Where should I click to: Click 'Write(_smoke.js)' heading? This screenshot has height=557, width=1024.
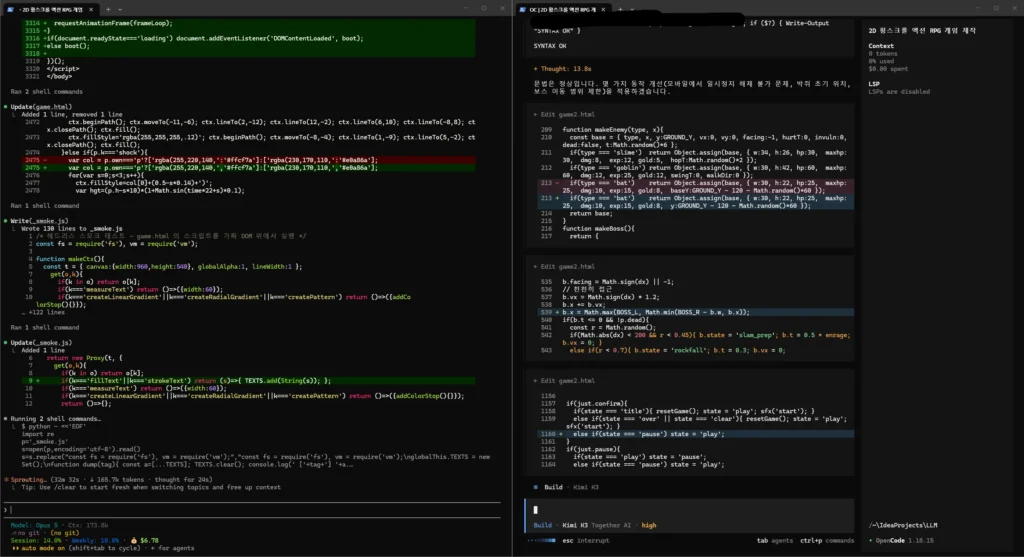click(x=39, y=221)
